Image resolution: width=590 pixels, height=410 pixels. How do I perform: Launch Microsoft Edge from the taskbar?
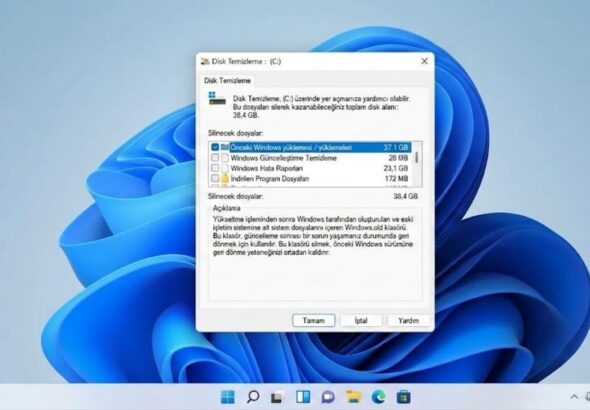click(379, 397)
